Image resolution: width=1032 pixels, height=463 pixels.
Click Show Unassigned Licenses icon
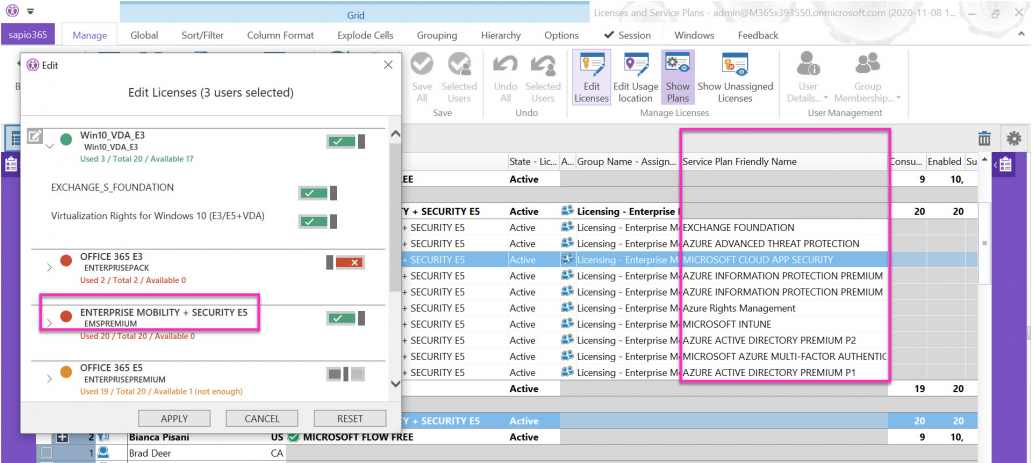(x=735, y=65)
